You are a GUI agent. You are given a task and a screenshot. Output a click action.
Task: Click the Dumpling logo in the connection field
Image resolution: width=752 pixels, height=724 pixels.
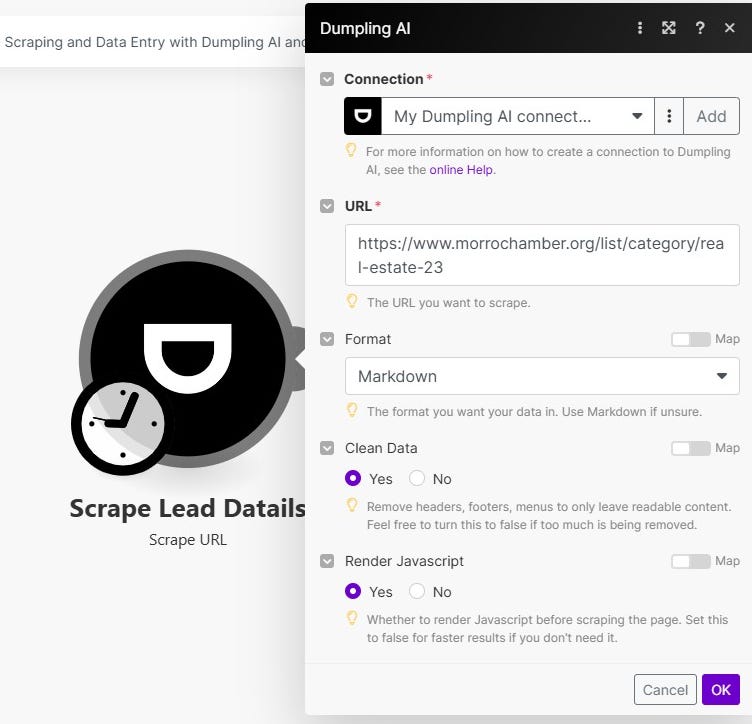tap(363, 116)
